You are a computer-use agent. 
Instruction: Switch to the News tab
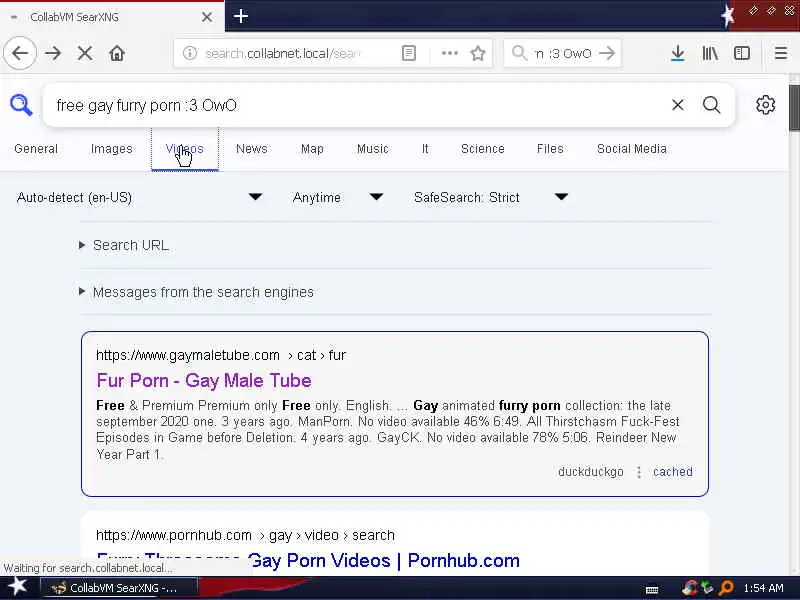point(252,149)
